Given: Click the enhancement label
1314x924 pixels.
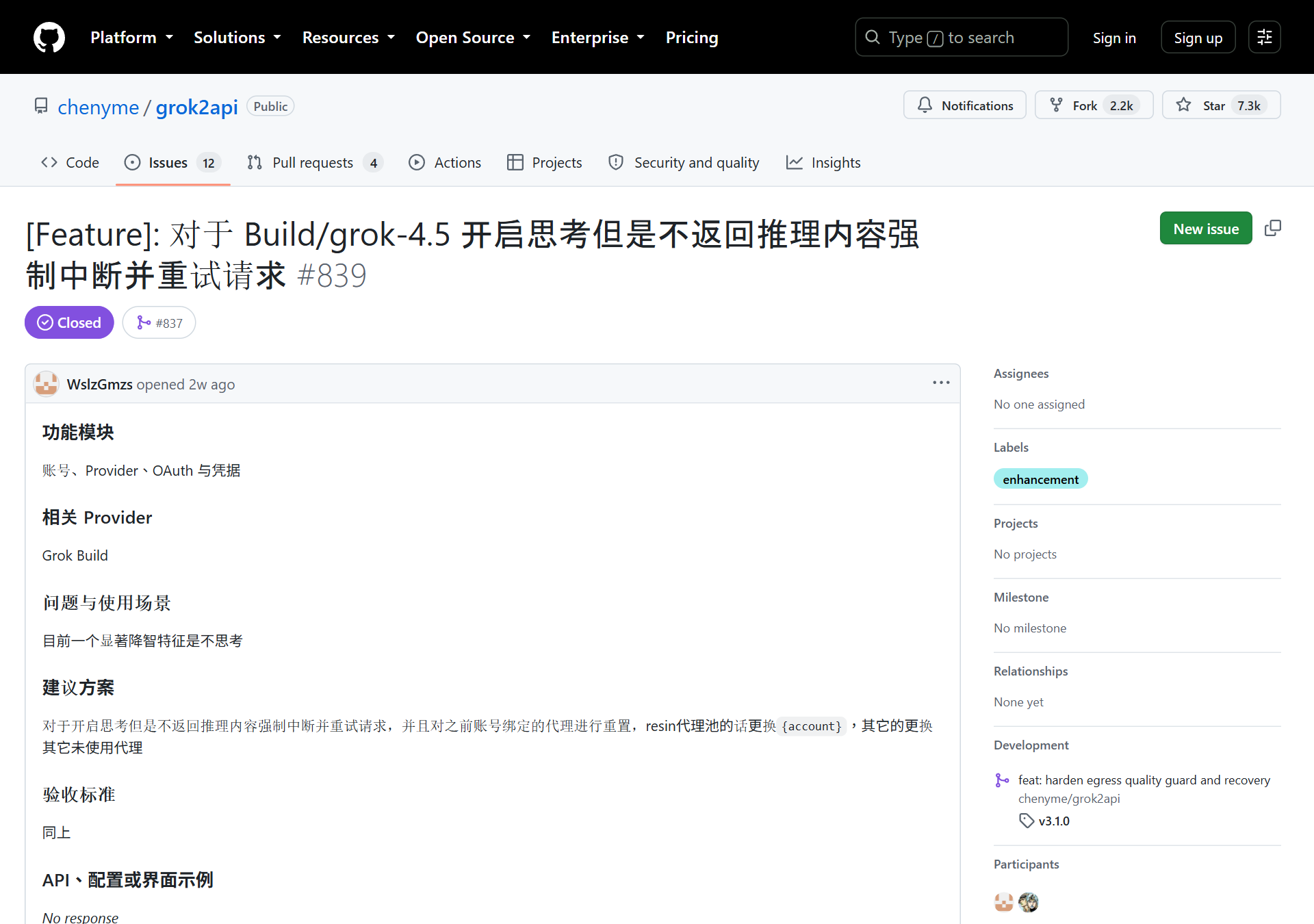Looking at the screenshot, I should click(1040, 479).
